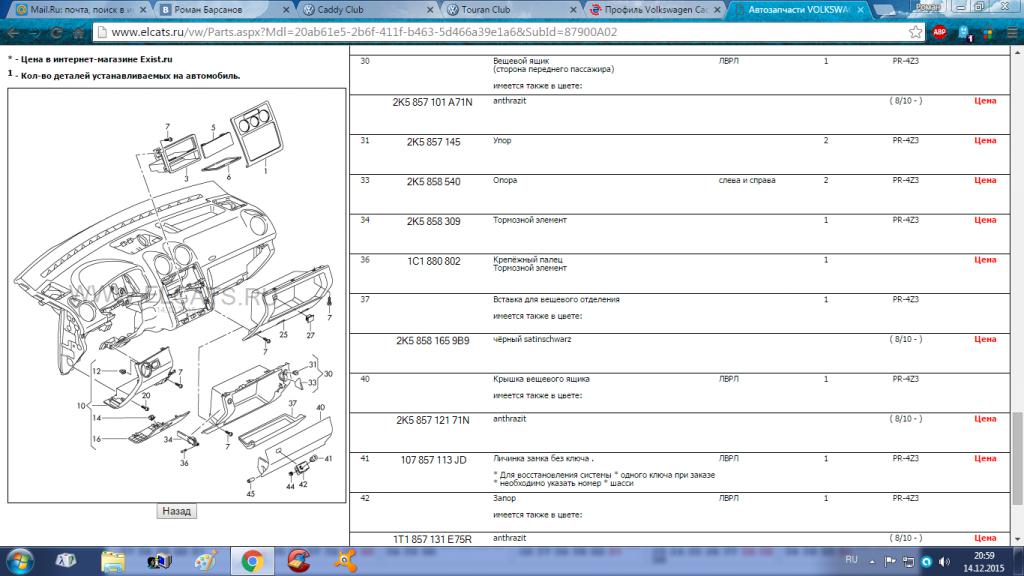
Task: Select part number 107 857 113 JD
Action: click(434, 460)
